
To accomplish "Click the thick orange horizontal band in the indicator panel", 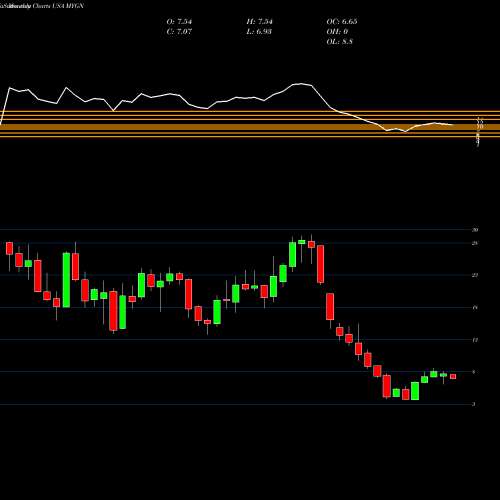I will [250, 127].
